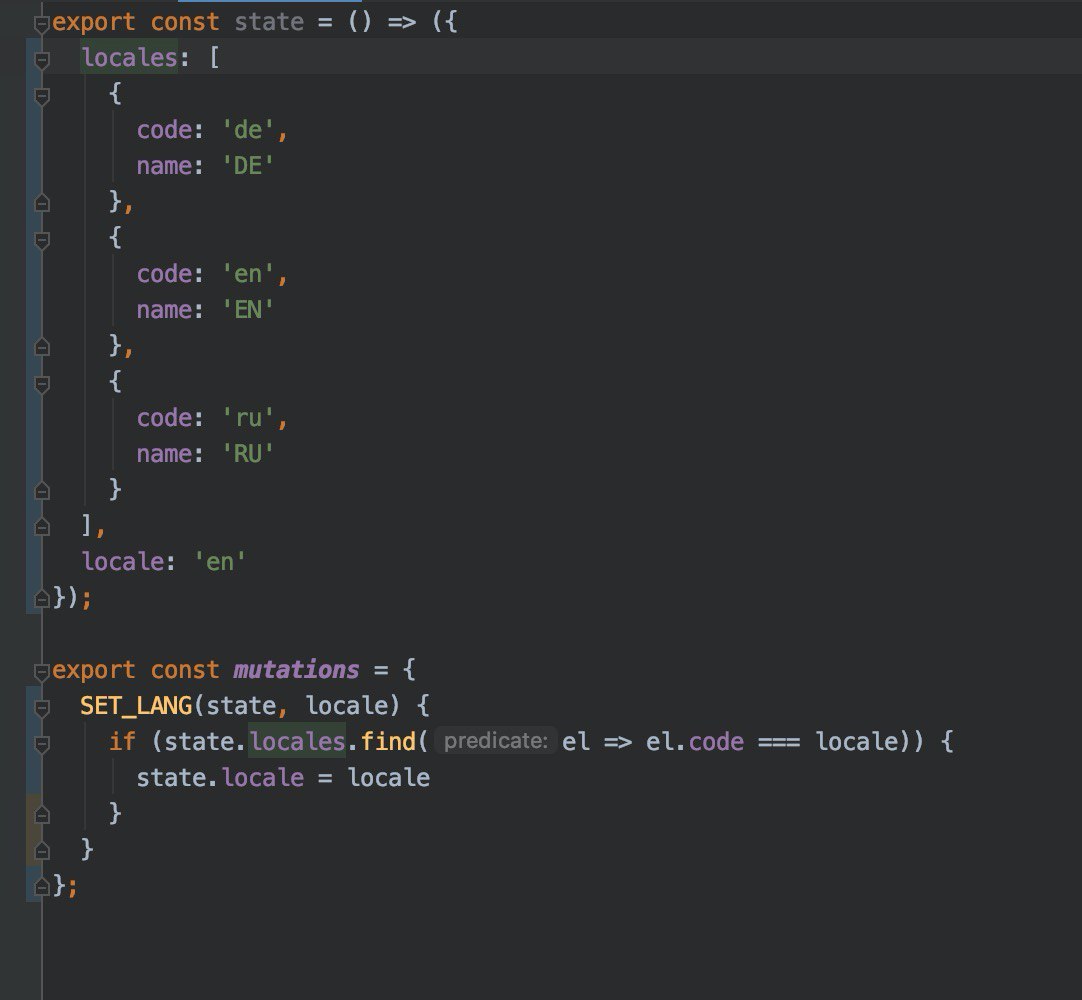Collapse the 'export const mutations' fold marker
Screen dimensions: 1082x1000
[42, 671]
